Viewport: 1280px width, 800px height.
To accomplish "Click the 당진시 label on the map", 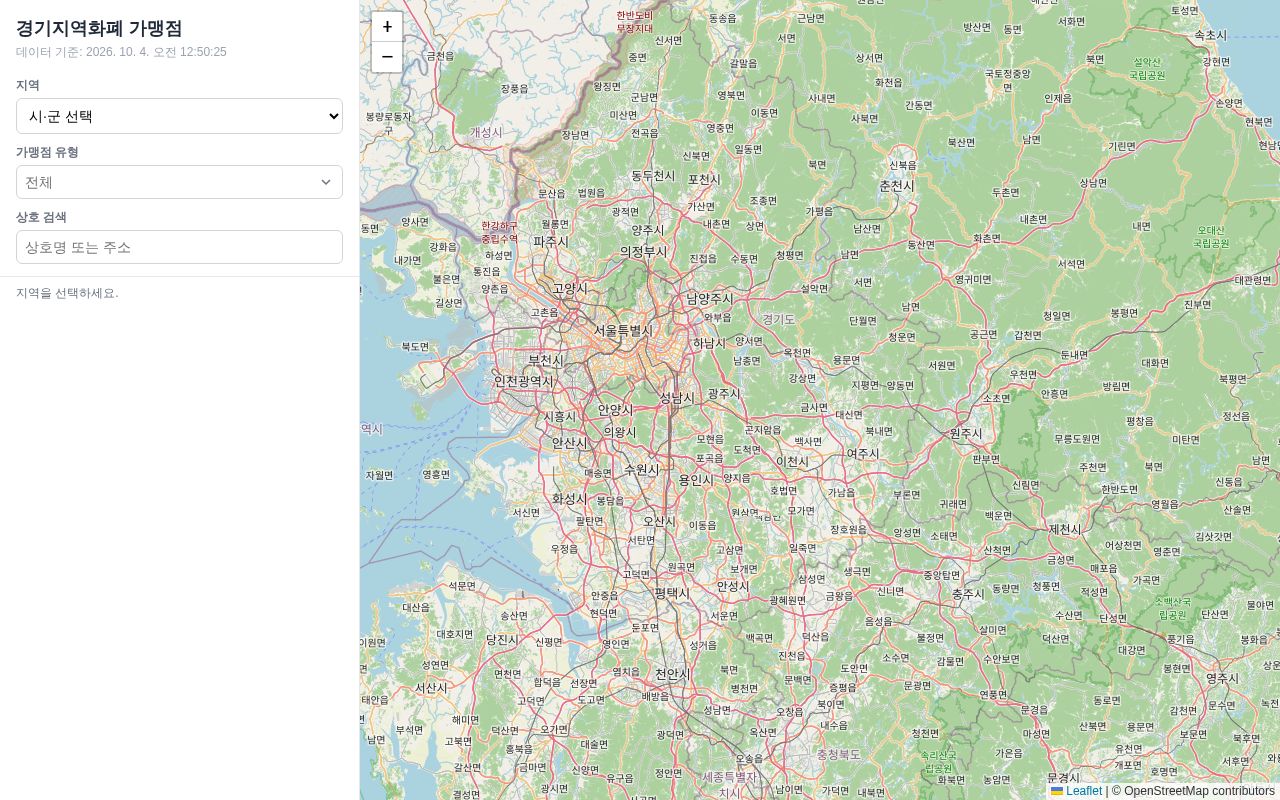I will 502,639.
